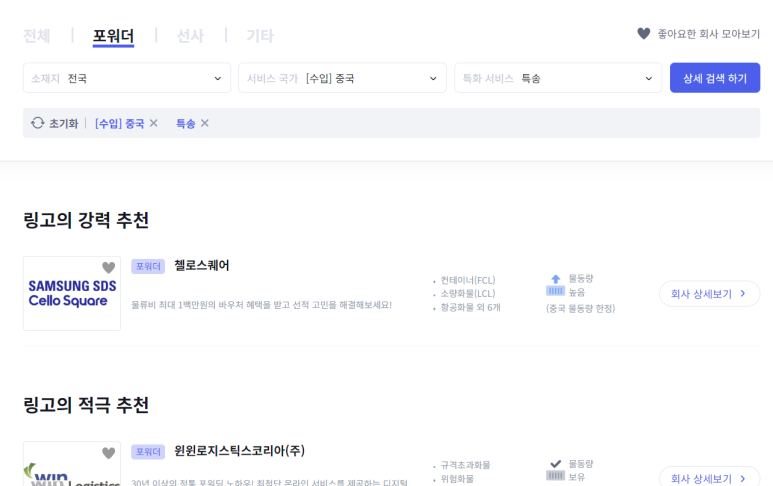Screen dimensions: 773x486
Task: Click 첼로스퀘어 description about 물류비 바우처
Action: click(x=262, y=305)
